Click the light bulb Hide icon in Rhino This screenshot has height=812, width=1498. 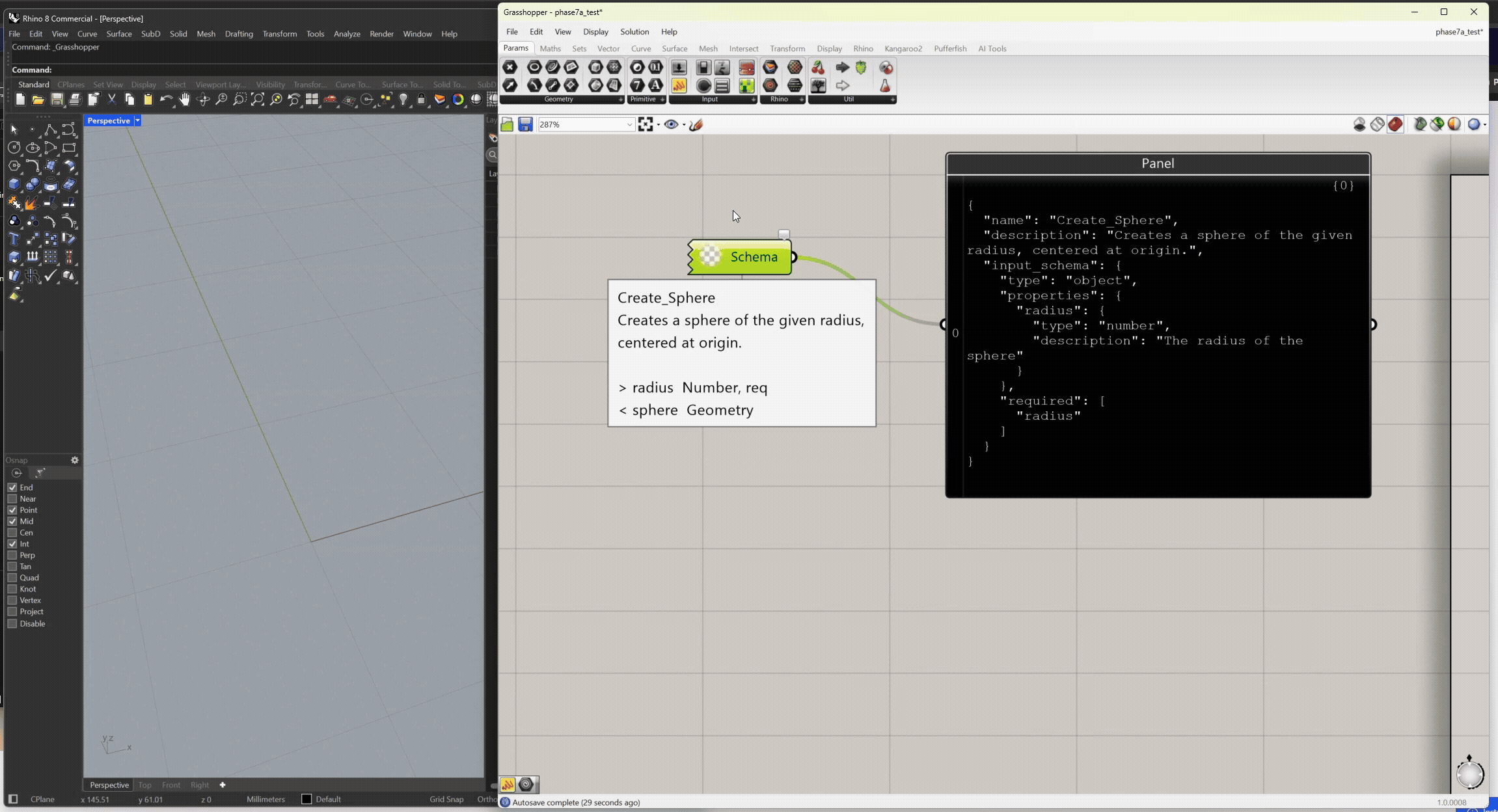(x=403, y=100)
